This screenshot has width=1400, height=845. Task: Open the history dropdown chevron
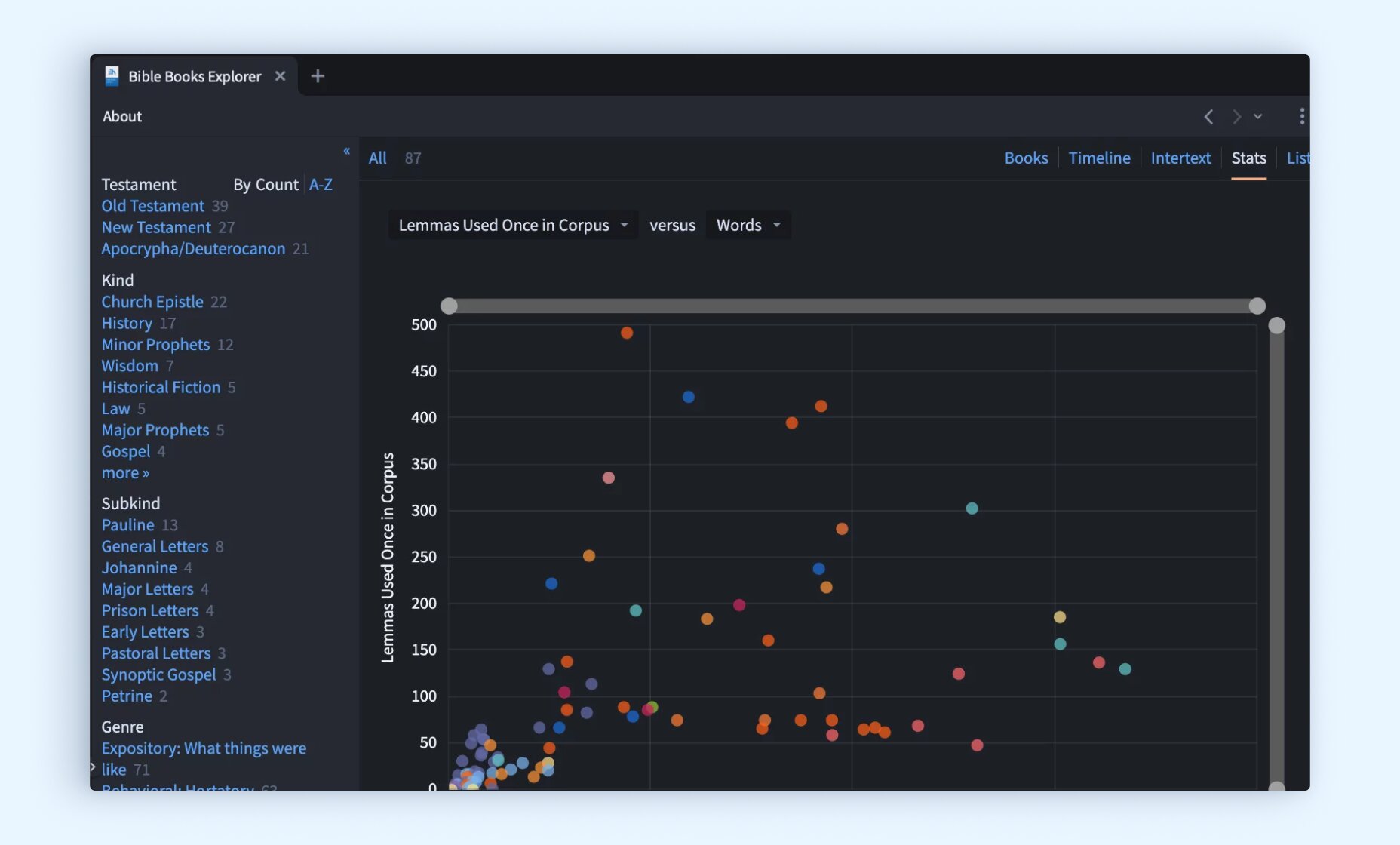(x=1257, y=117)
